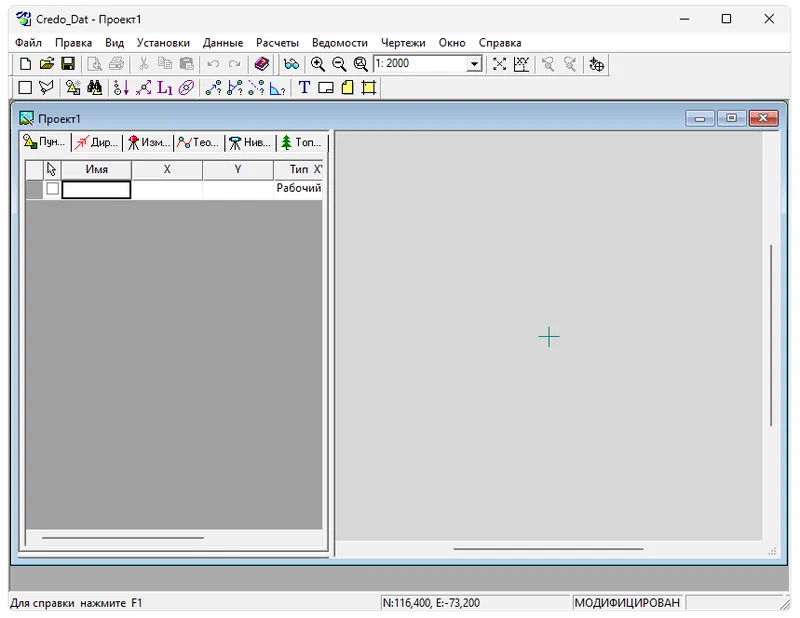This screenshot has height=618, width=800.
Task: Click the yellow sheet page icon
Action: (x=347, y=87)
